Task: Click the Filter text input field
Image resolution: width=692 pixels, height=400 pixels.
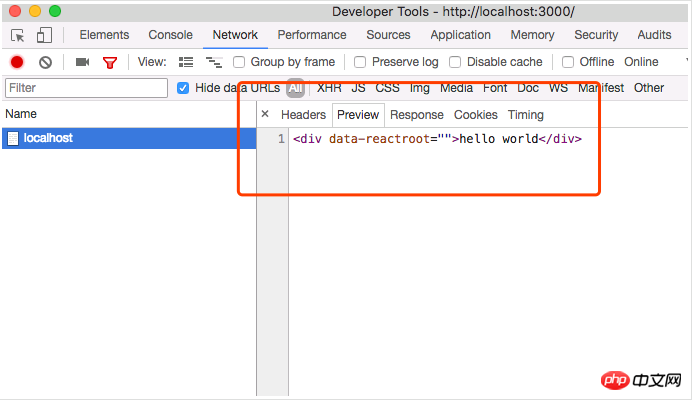Action: tap(86, 88)
